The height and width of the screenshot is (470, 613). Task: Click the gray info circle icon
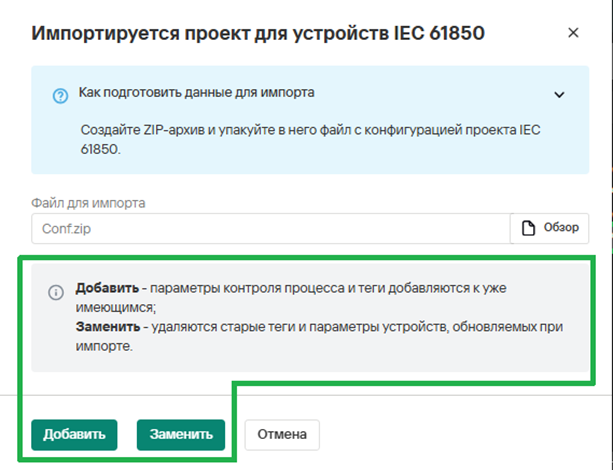[56, 292]
